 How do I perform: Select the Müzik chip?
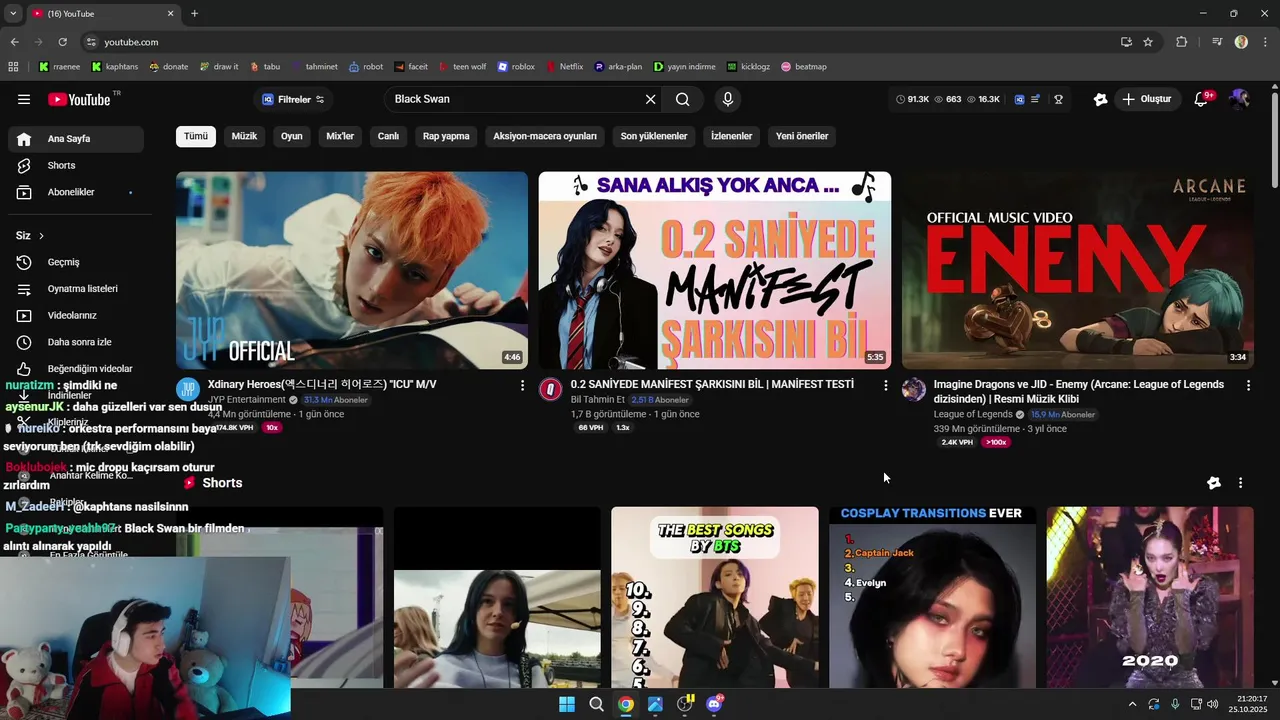(x=244, y=136)
